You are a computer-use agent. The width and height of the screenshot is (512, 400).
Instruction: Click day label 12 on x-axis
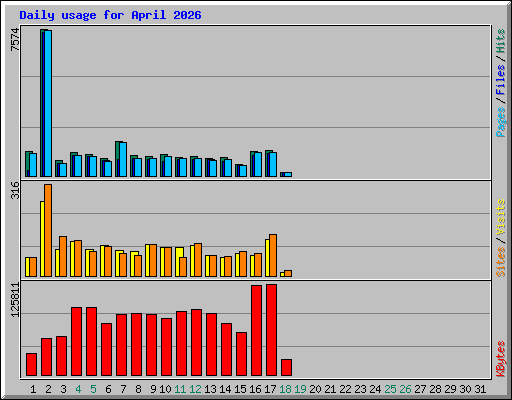pos(195,389)
